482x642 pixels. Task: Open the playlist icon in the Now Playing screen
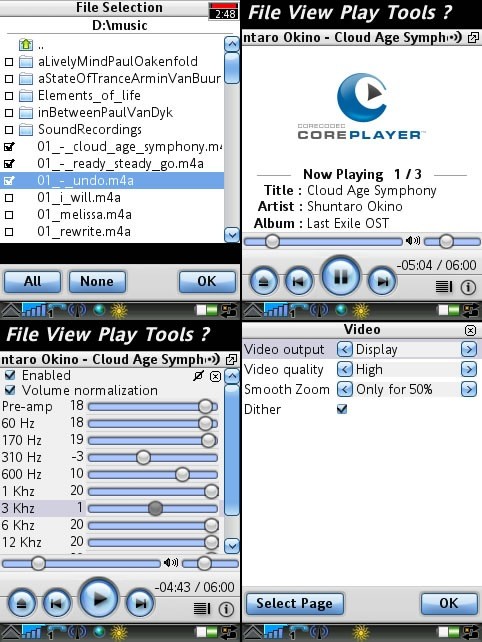[444, 287]
